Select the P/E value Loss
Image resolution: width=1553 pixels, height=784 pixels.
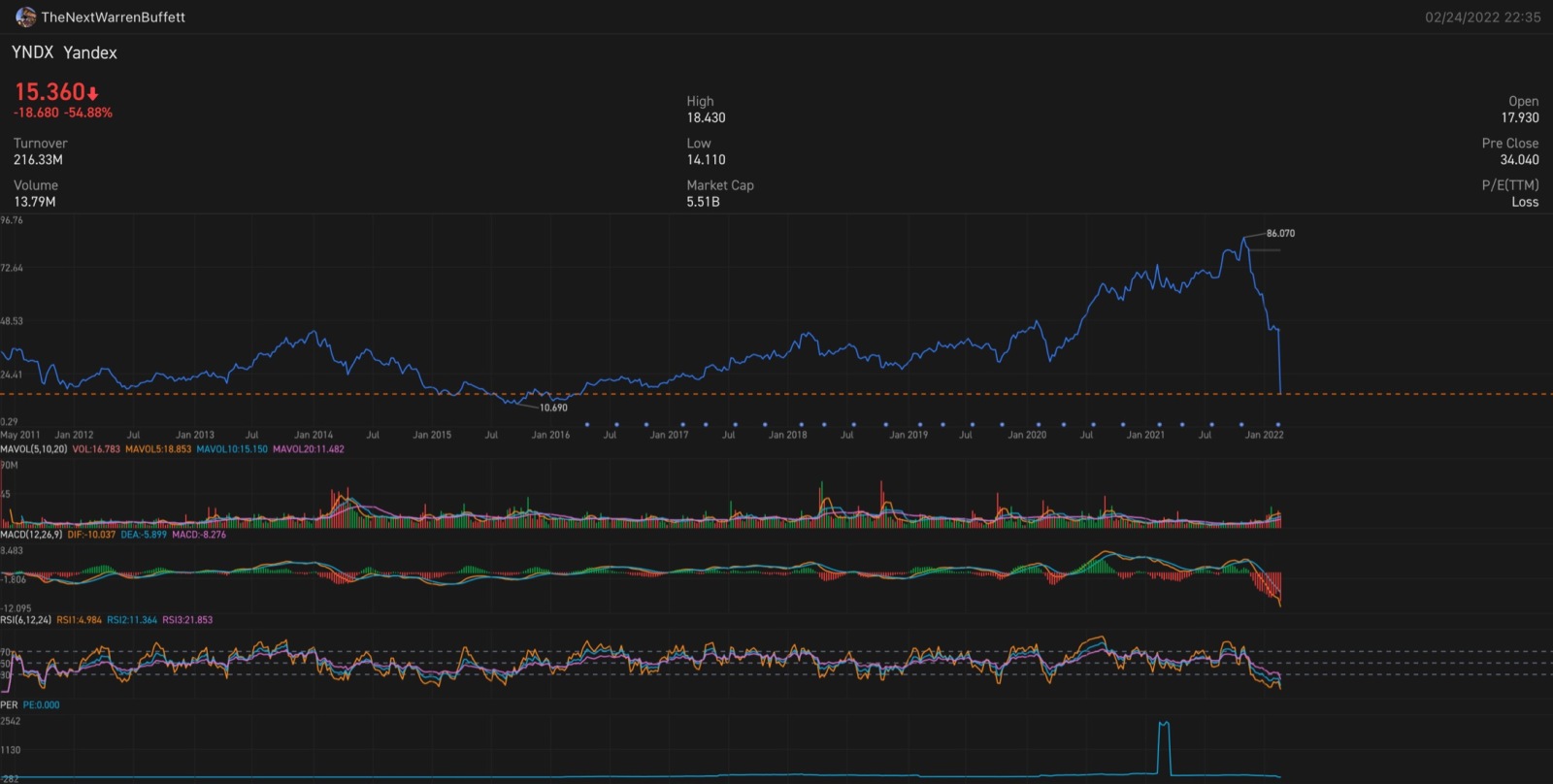point(1525,202)
